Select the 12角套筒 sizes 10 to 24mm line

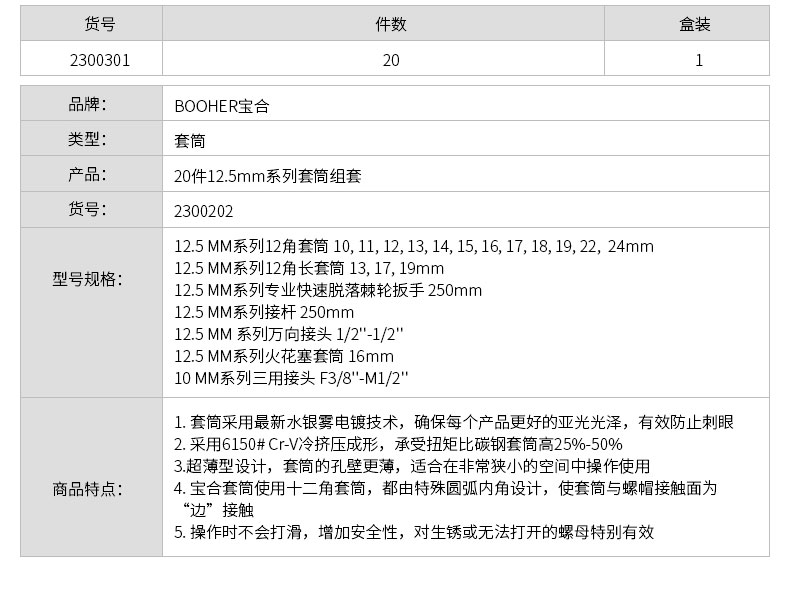click(413, 246)
